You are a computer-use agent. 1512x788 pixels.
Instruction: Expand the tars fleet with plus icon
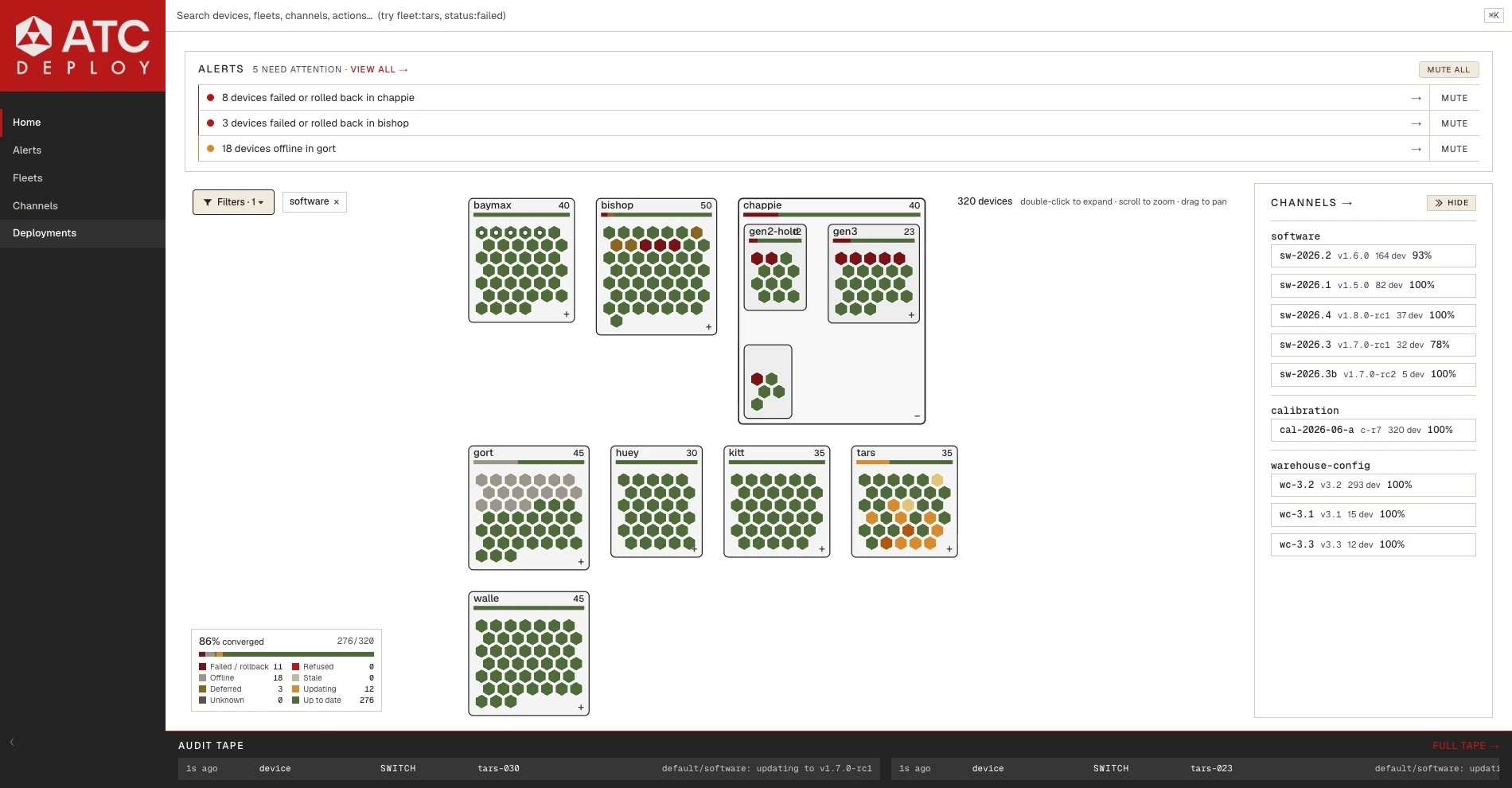click(x=949, y=549)
